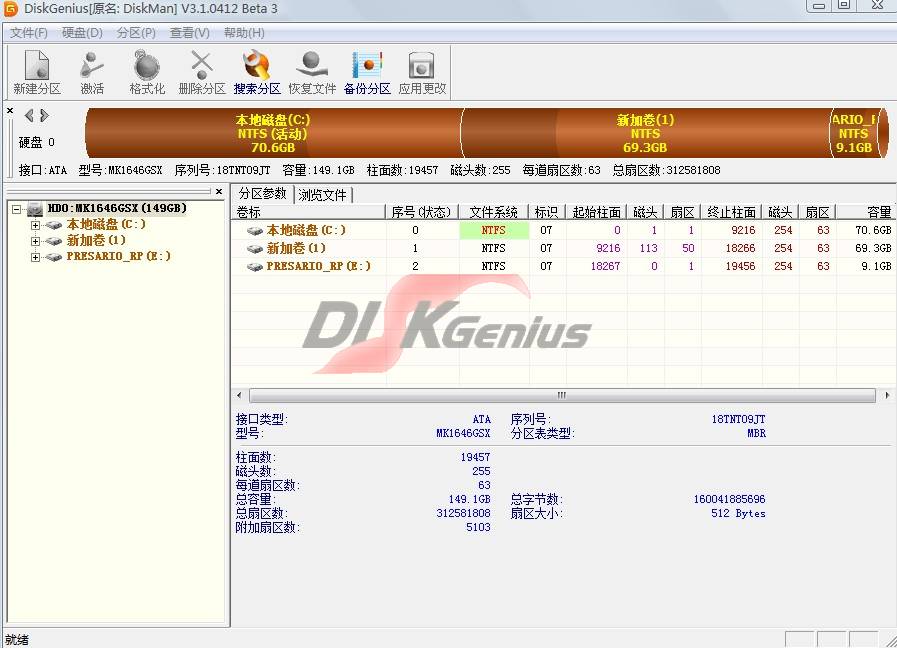Select 本地磁盘 (C:) row in partition table

(x=563, y=230)
